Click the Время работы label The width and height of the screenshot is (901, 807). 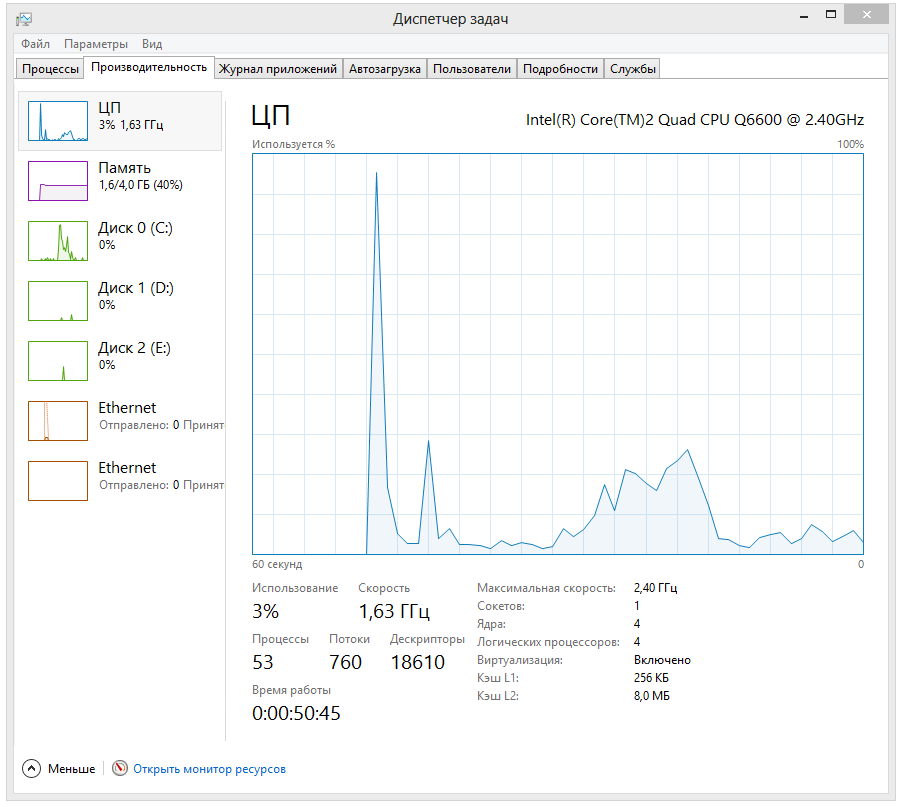[x=291, y=690]
